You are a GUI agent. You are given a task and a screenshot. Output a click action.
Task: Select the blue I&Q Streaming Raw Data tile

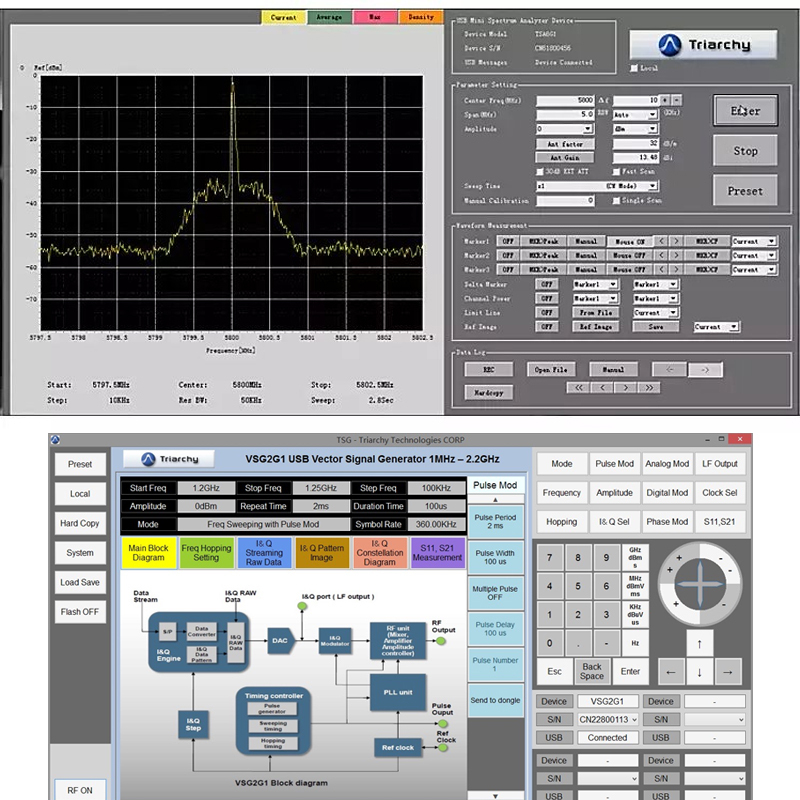point(264,553)
